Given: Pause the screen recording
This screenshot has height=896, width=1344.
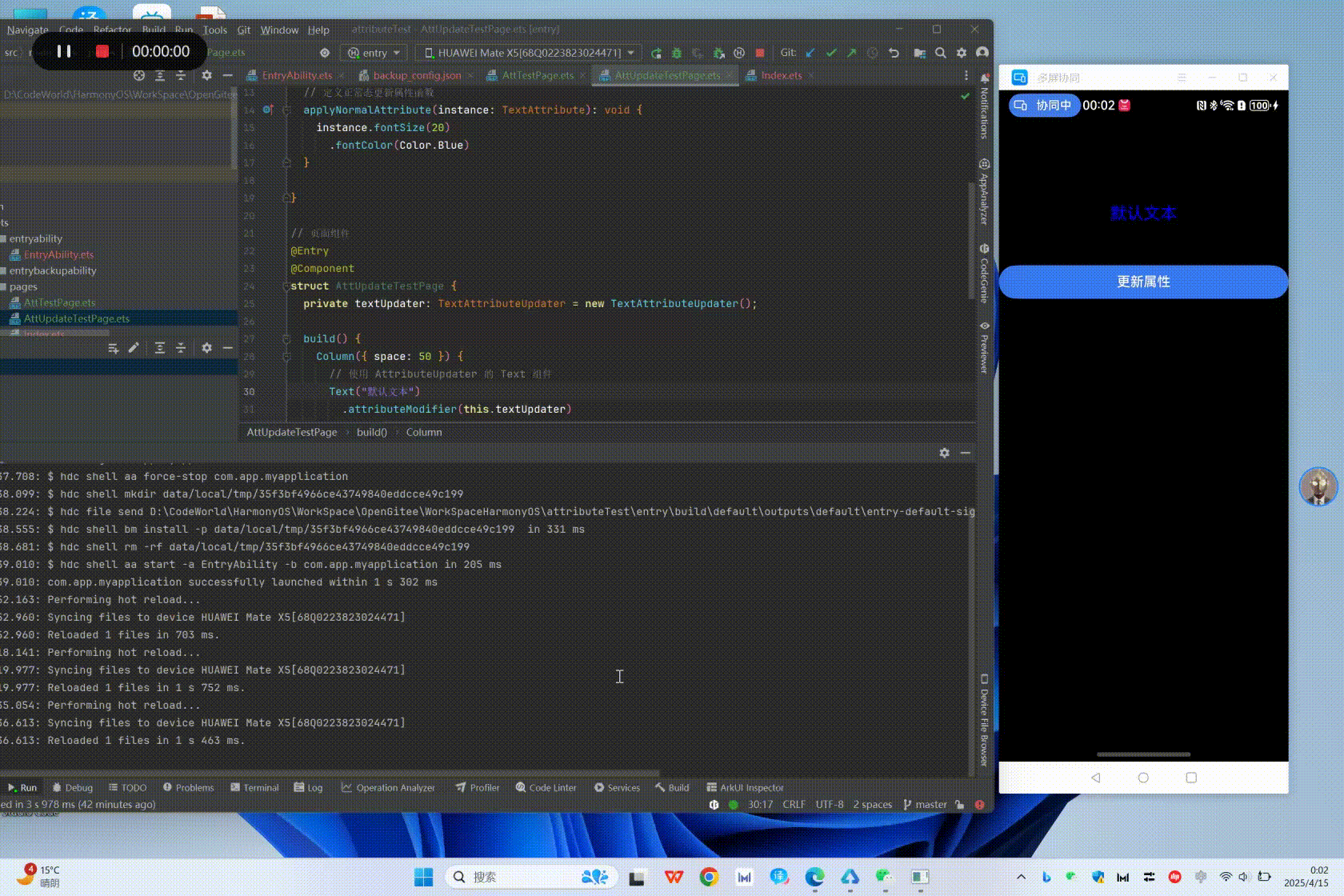Looking at the screenshot, I should click(x=64, y=51).
